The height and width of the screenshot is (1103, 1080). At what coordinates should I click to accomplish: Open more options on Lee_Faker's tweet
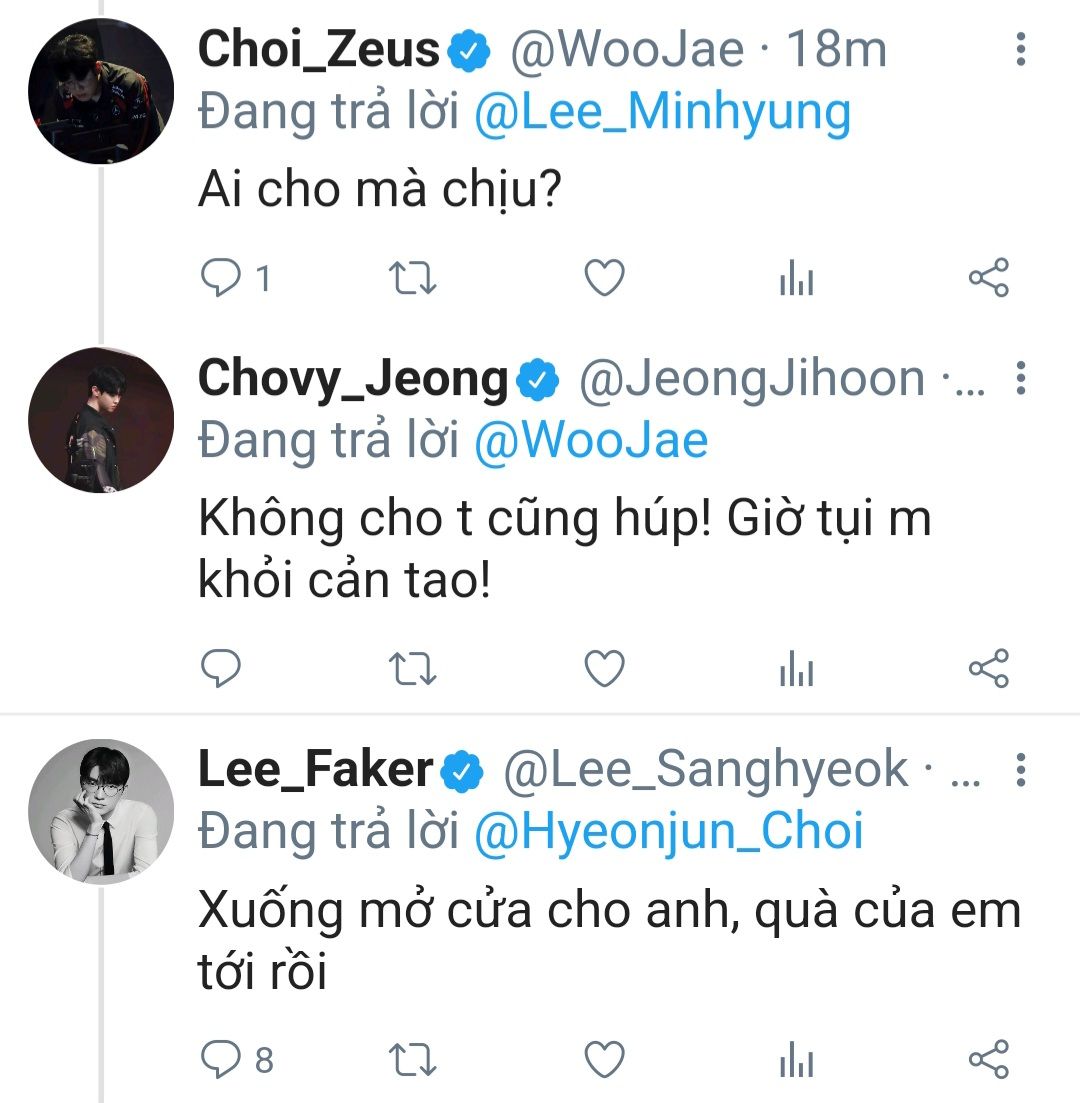pos(1021,768)
